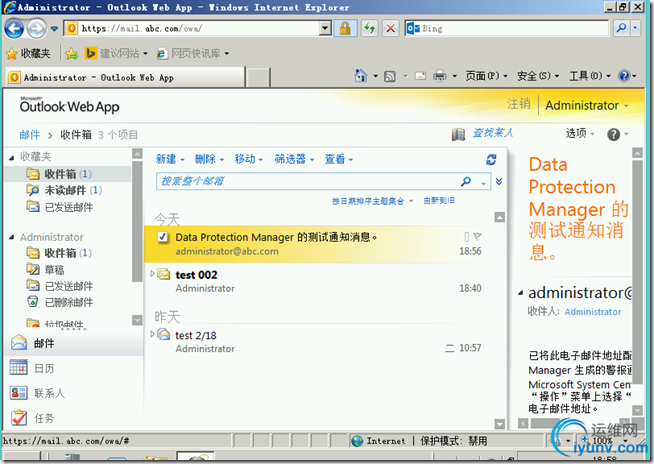This screenshot has height=464, width=654.
Task: Open the 删除 delete dropdown
Action: point(209,159)
